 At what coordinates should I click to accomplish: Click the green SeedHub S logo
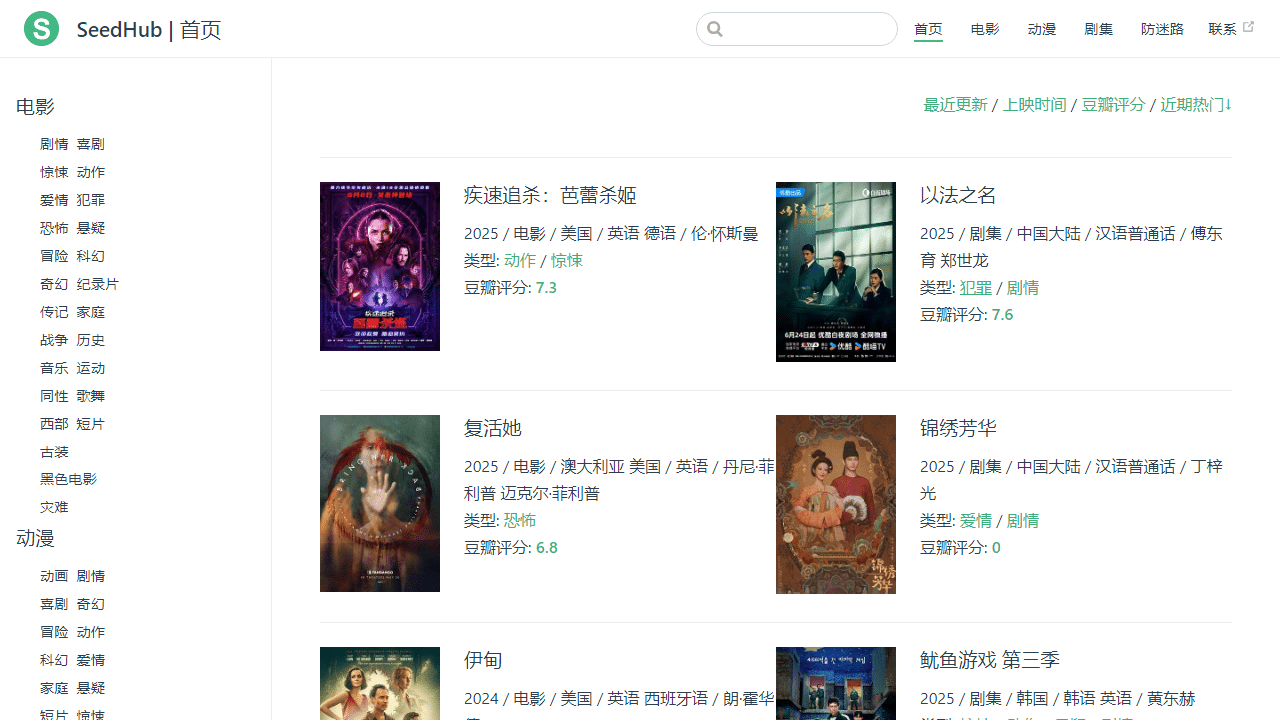pos(41,29)
